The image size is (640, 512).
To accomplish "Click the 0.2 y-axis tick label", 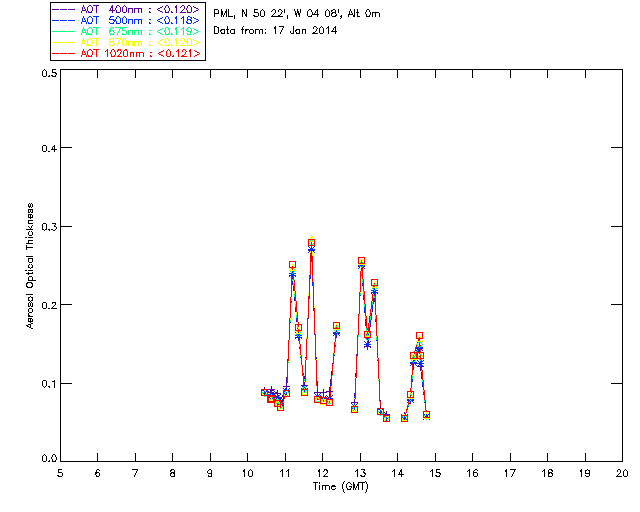I will pyautogui.click(x=49, y=305).
